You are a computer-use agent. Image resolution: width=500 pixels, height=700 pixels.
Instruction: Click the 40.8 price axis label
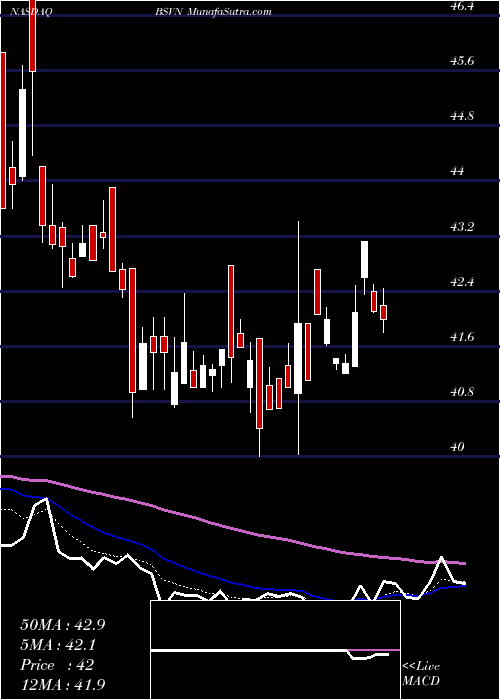click(x=460, y=392)
